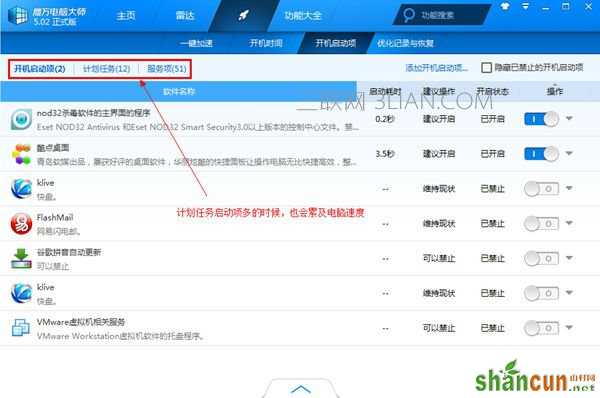Sort by the 启动耗时 column header
Viewport: 600px width, 398px height.
tap(385, 91)
